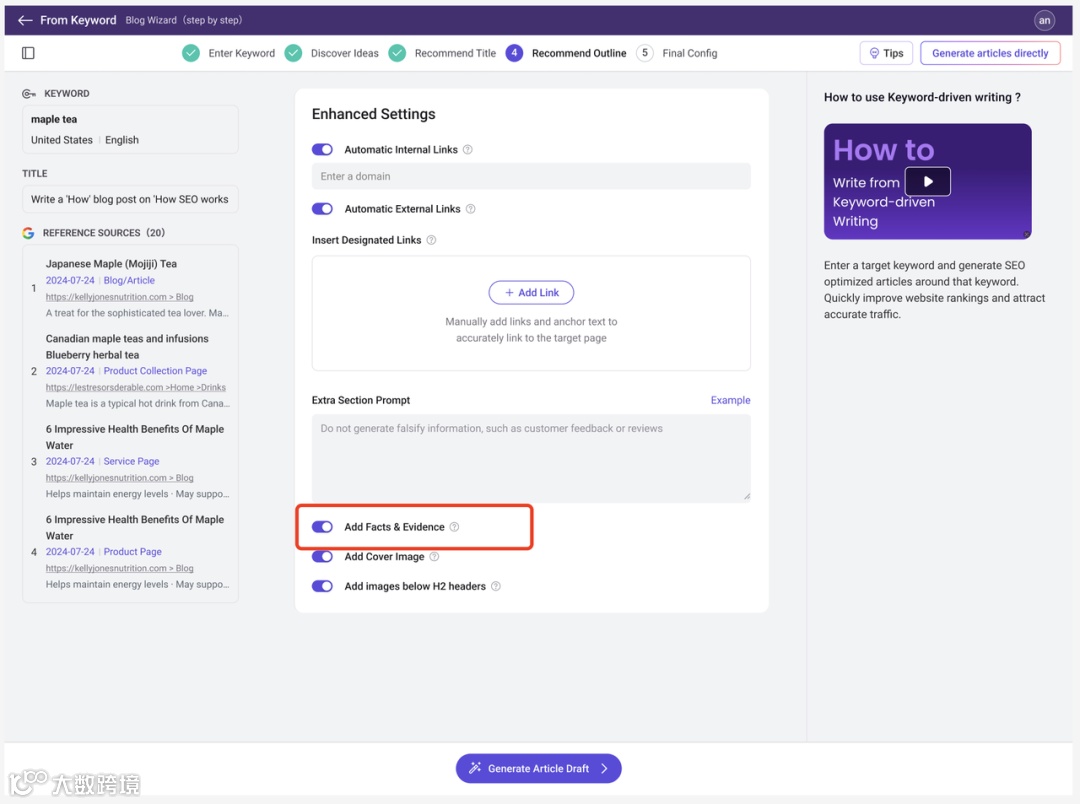The image size is (1080, 804).
Task: Click the Recommend Title completed step checkmark
Action: [397, 53]
